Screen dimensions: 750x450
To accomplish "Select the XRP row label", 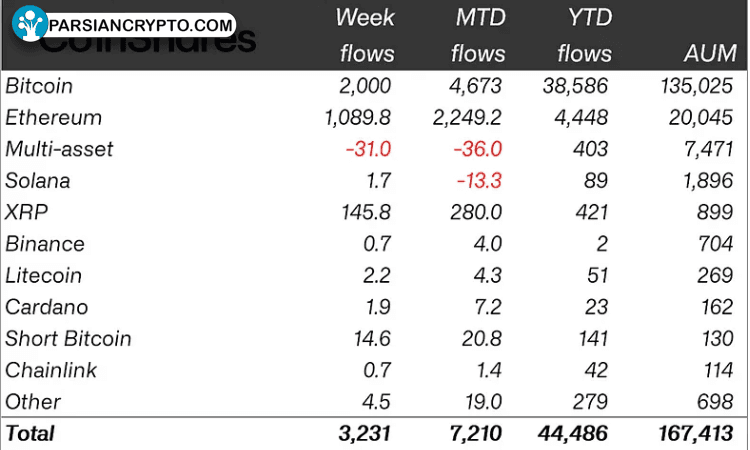I will (27, 212).
